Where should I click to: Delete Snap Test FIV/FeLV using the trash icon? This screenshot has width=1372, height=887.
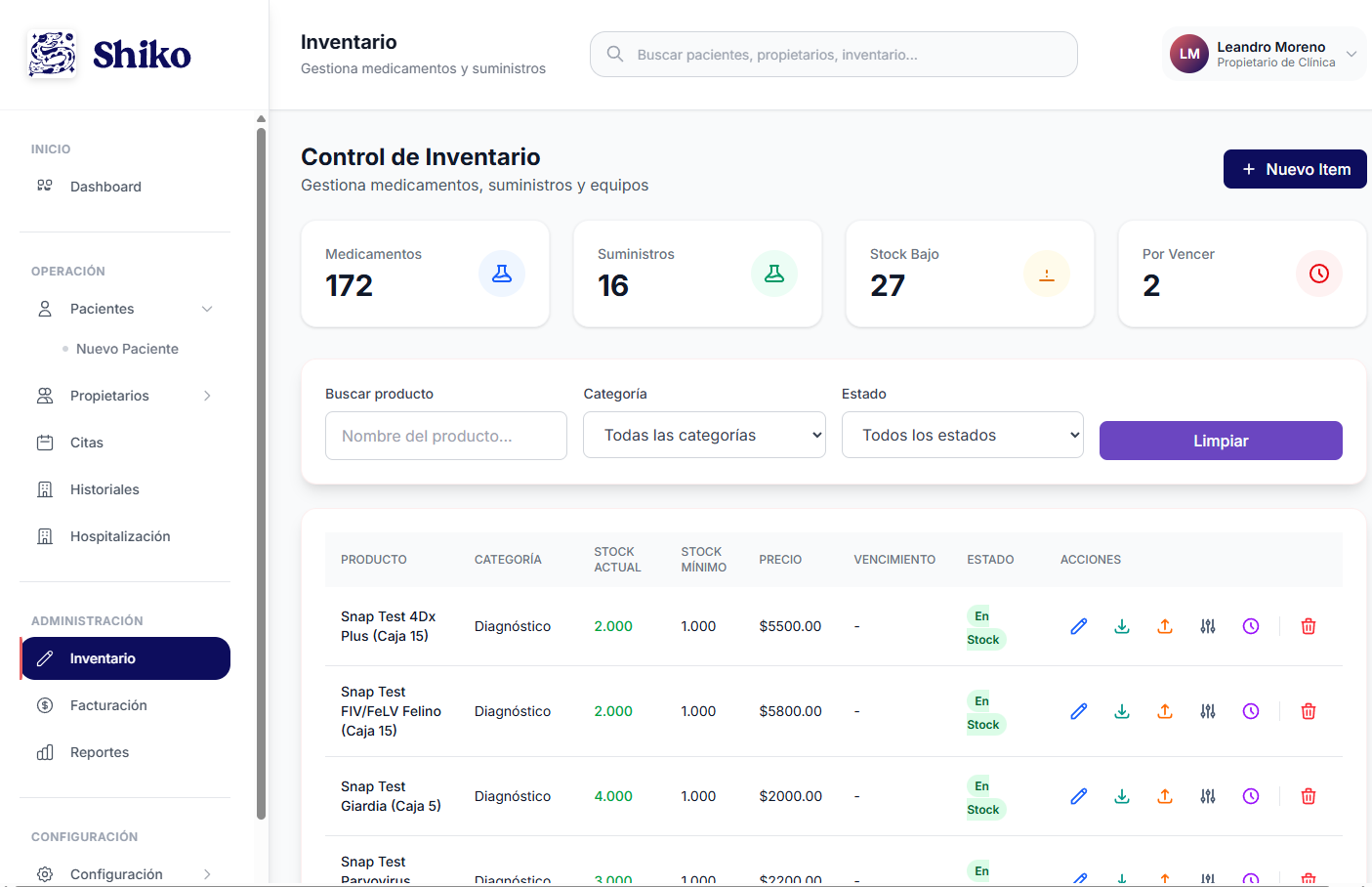pyautogui.click(x=1308, y=711)
